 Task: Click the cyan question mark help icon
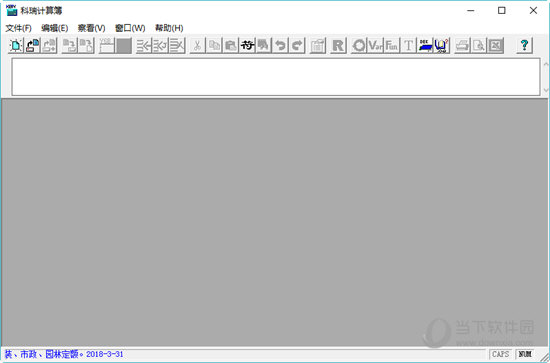pos(524,46)
